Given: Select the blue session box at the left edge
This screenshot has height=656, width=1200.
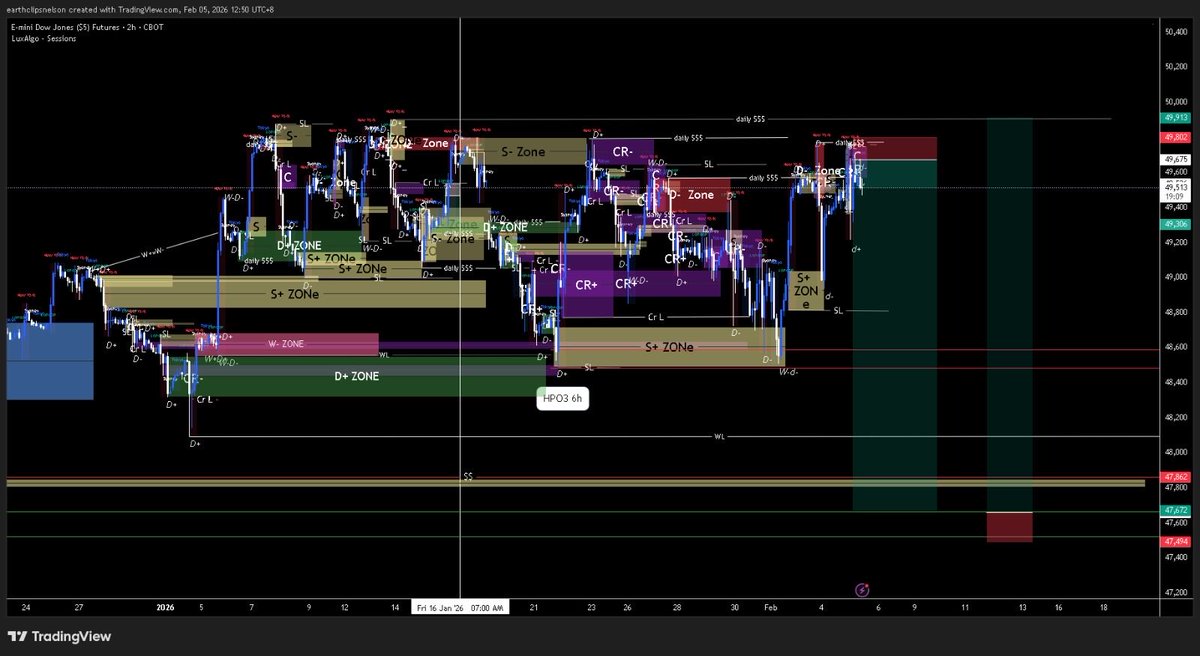Looking at the screenshot, I should pyautogui.click(x=50, y=360).
